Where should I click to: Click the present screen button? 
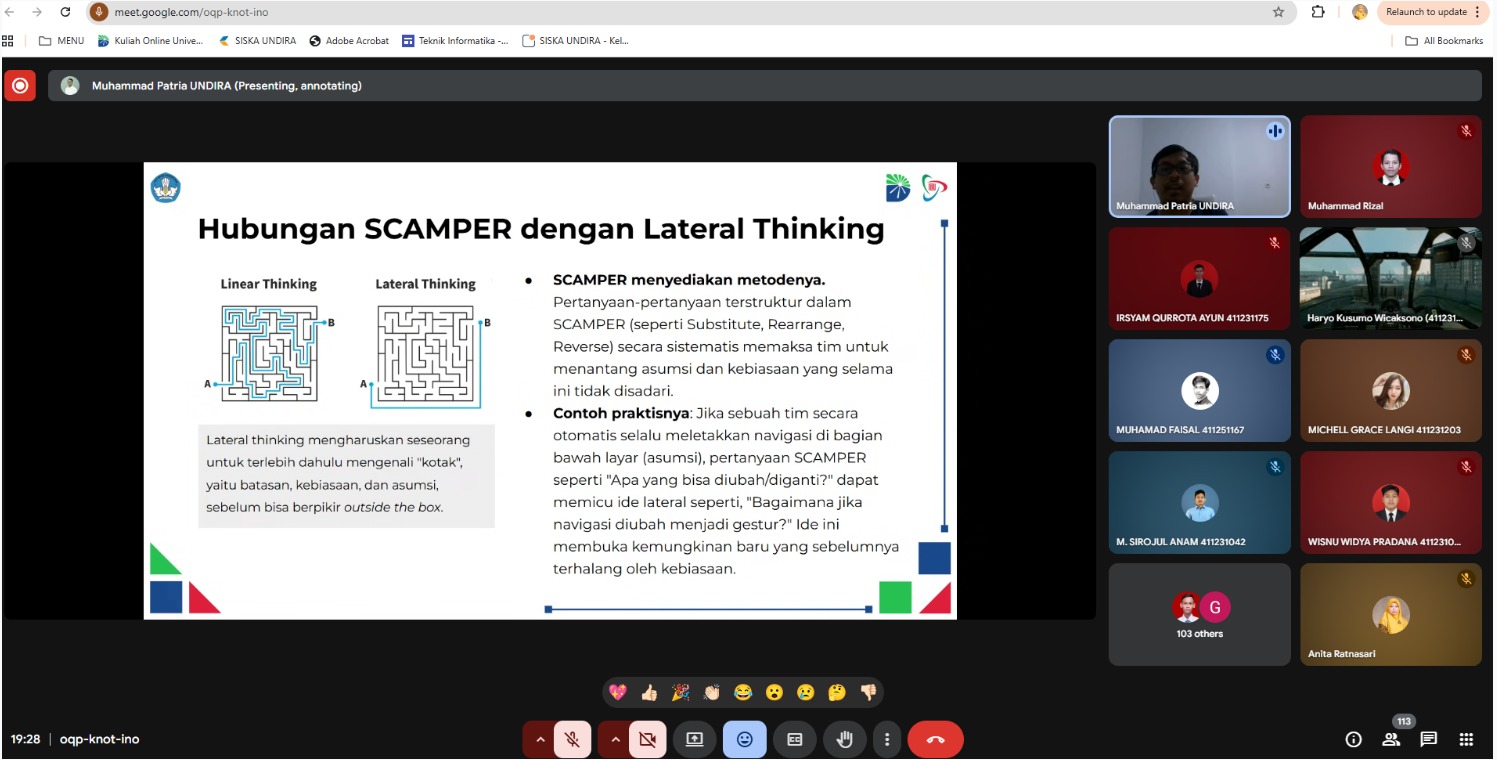click(x=694, y=740)
